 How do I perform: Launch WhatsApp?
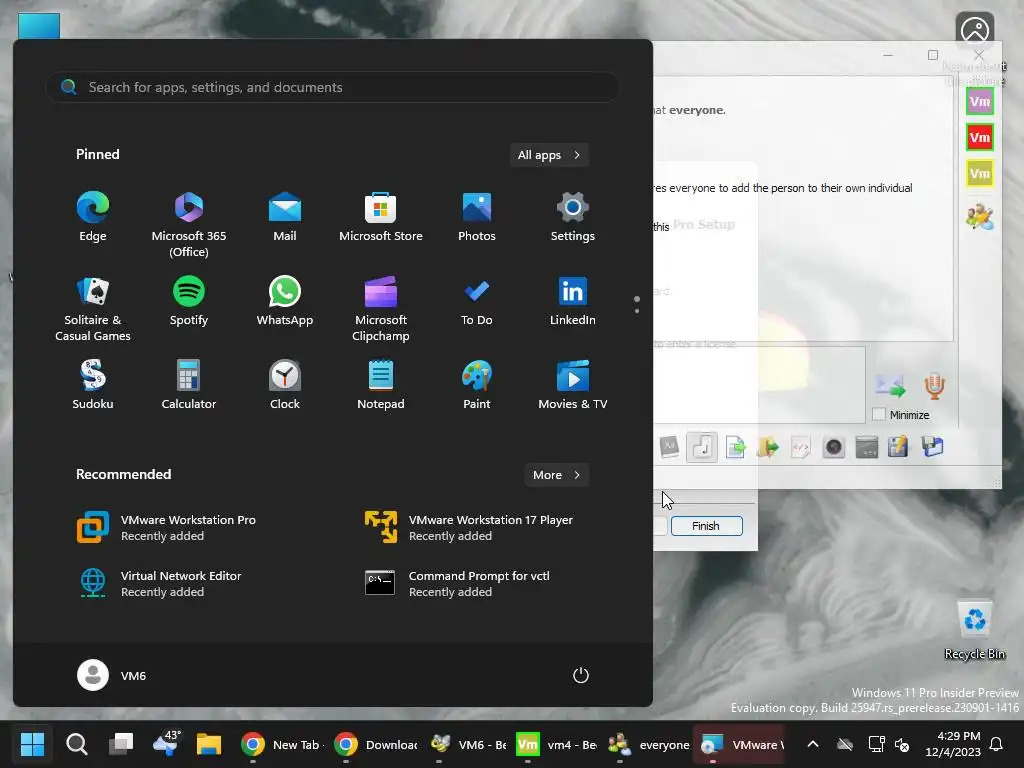(x=285, y=301)
